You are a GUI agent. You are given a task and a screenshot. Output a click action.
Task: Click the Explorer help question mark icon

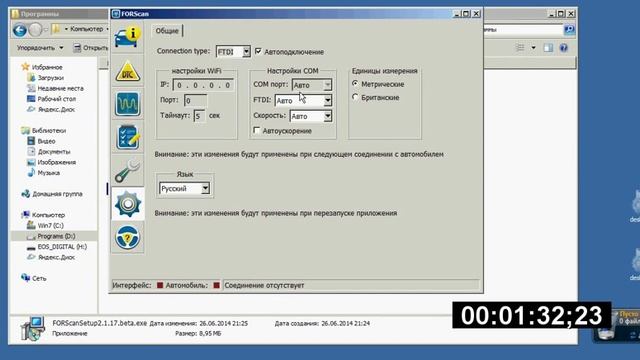tap(564, 48)
